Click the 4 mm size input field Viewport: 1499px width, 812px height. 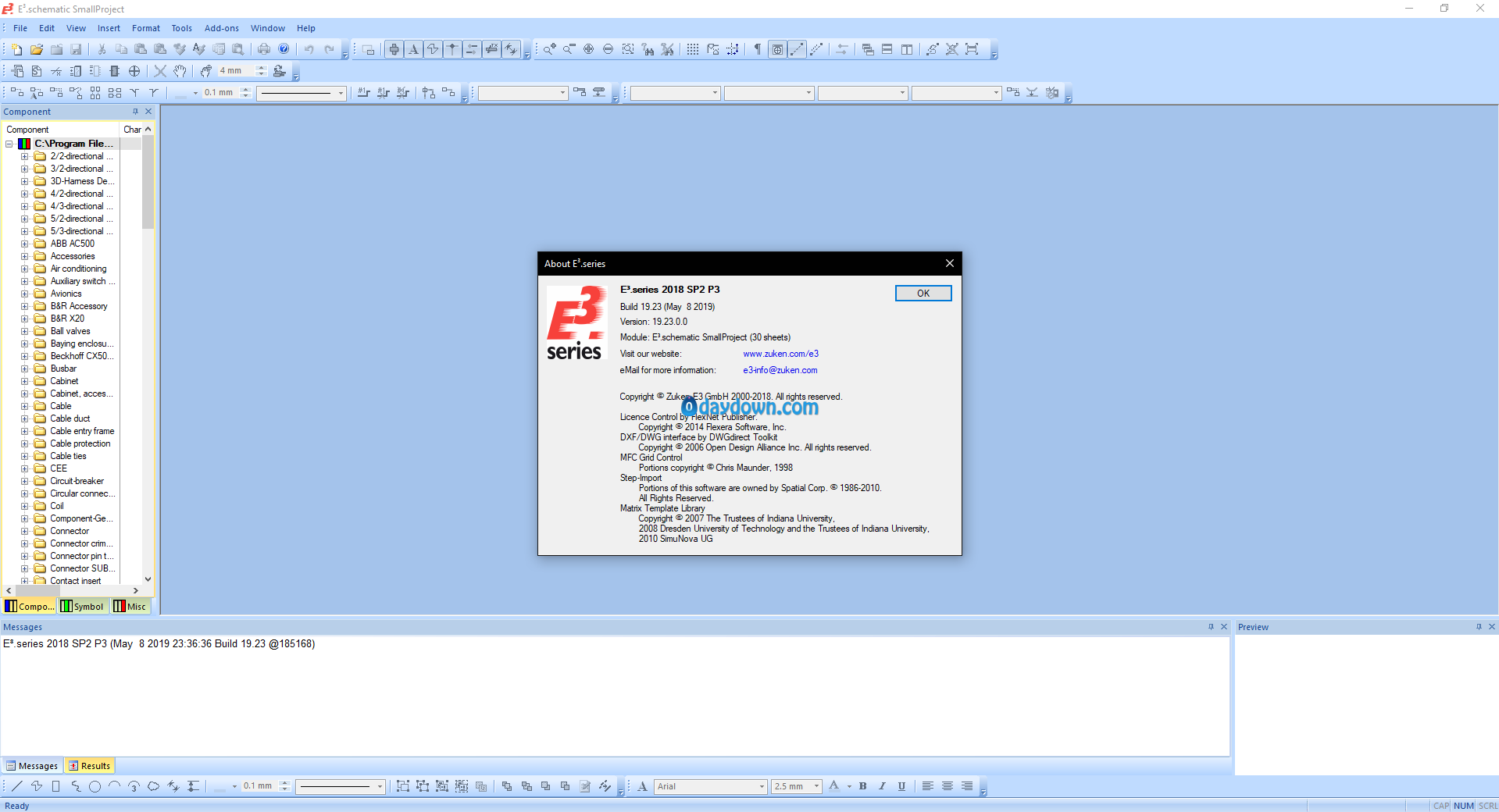point(236,71)
